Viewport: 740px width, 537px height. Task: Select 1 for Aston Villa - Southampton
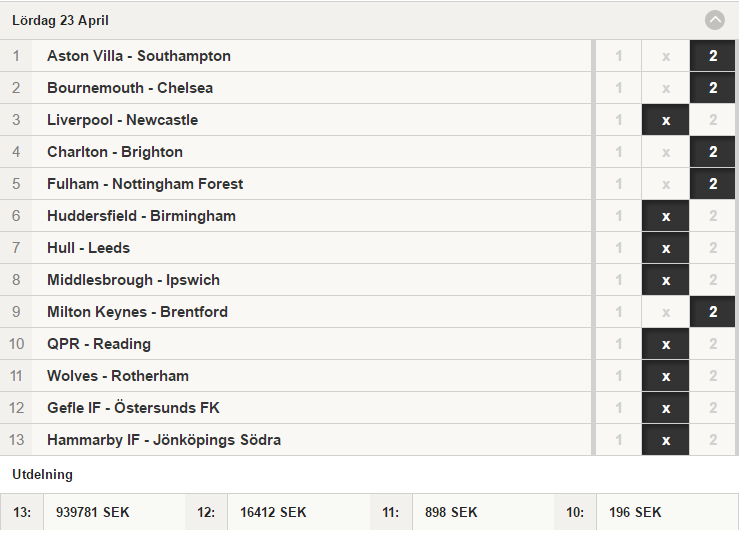[x=618, y=56]
